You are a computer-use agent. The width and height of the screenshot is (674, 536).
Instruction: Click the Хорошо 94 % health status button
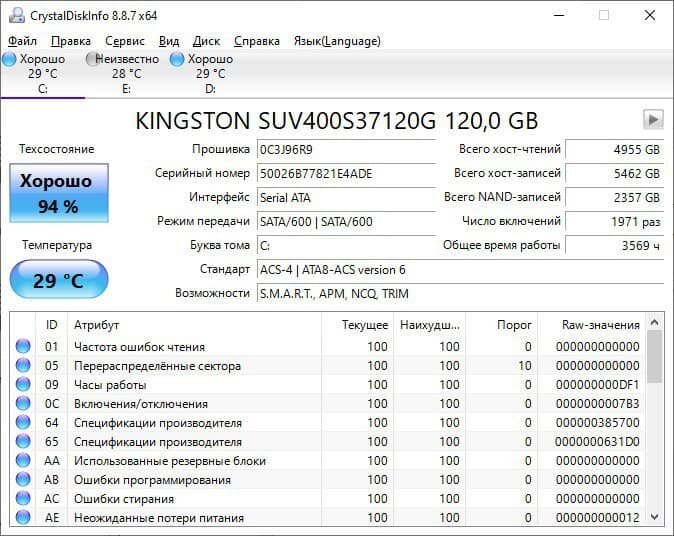(x=59, y=193)
